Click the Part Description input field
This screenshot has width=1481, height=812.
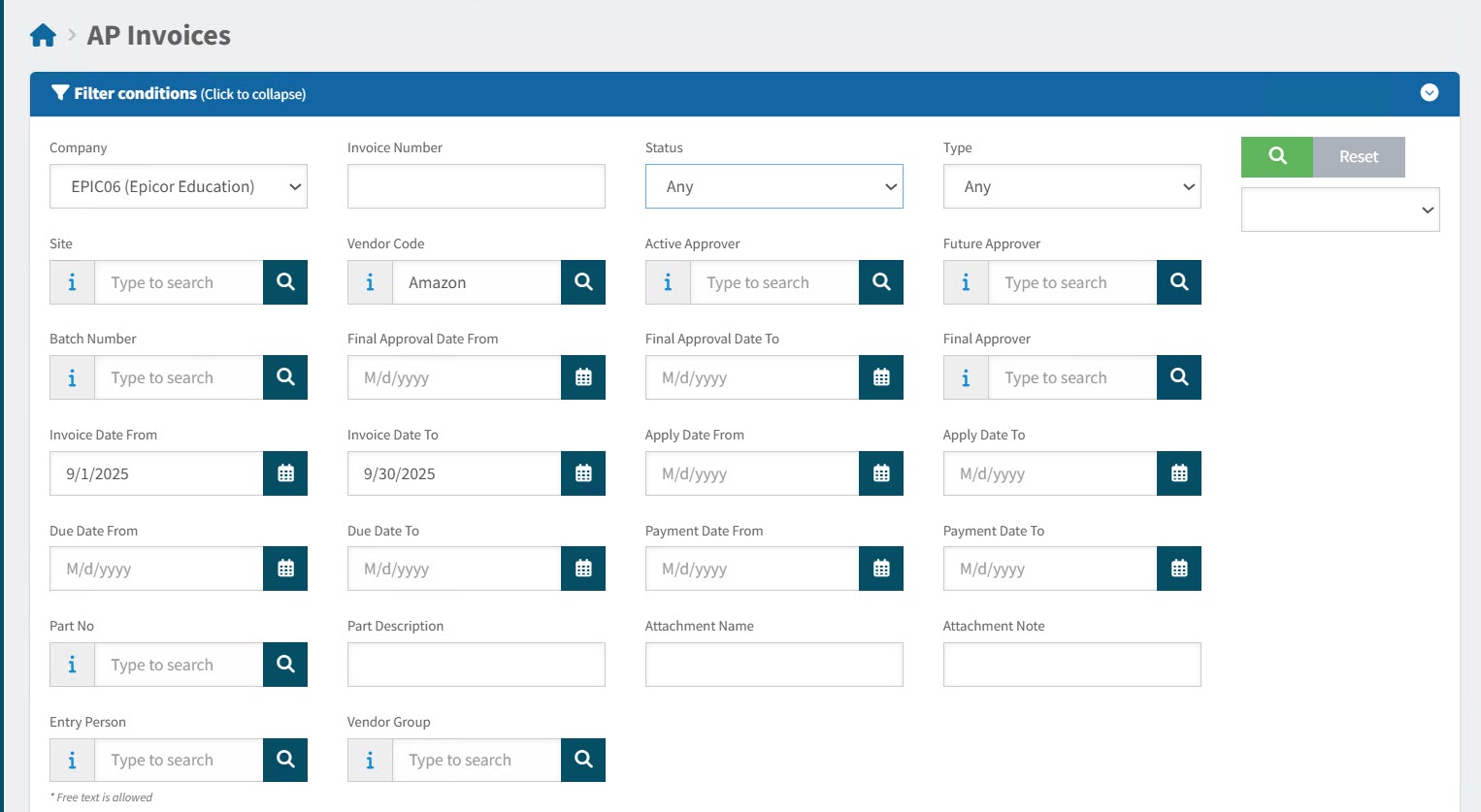click(476, 665)
